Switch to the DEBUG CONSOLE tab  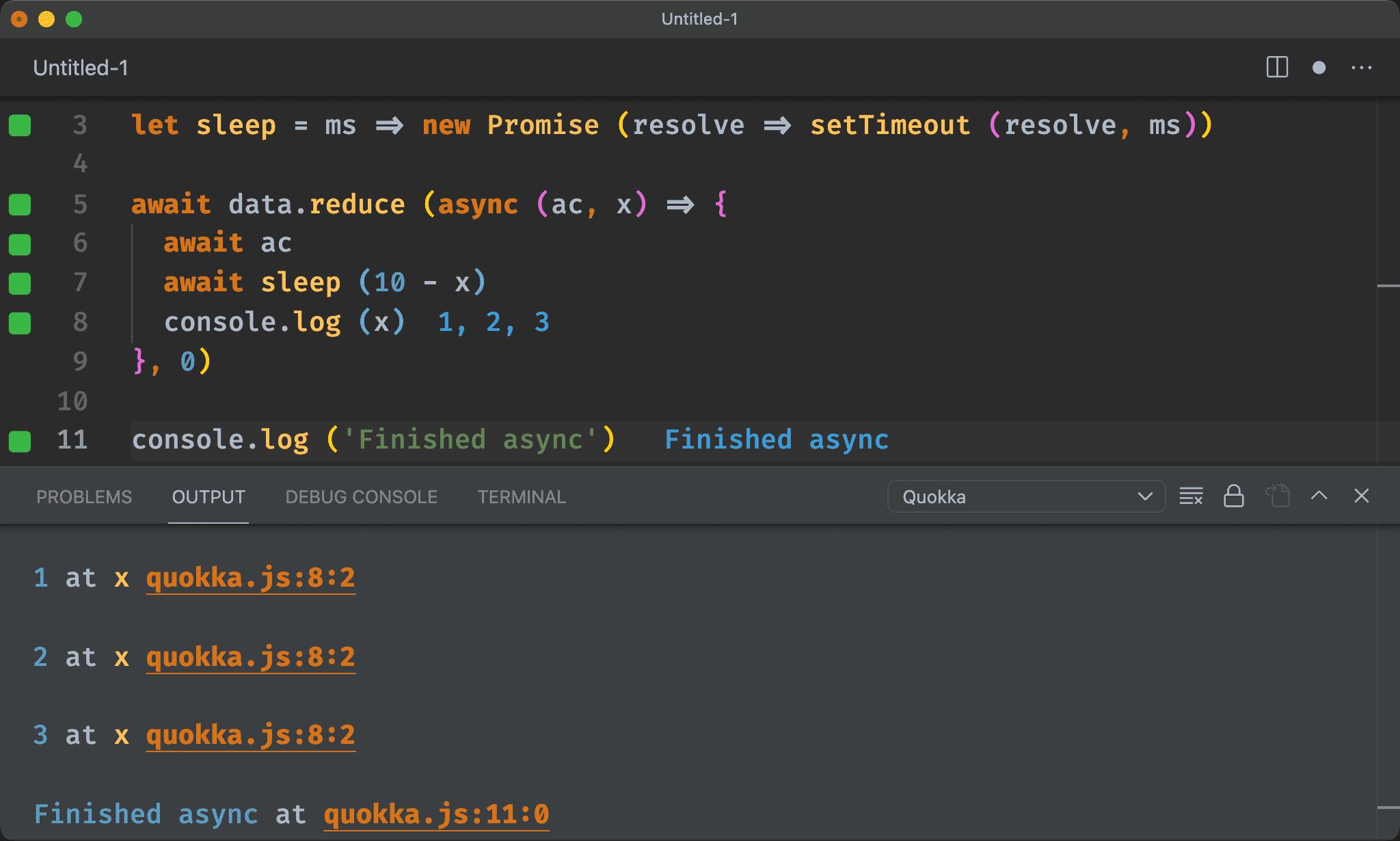[361, 497]
